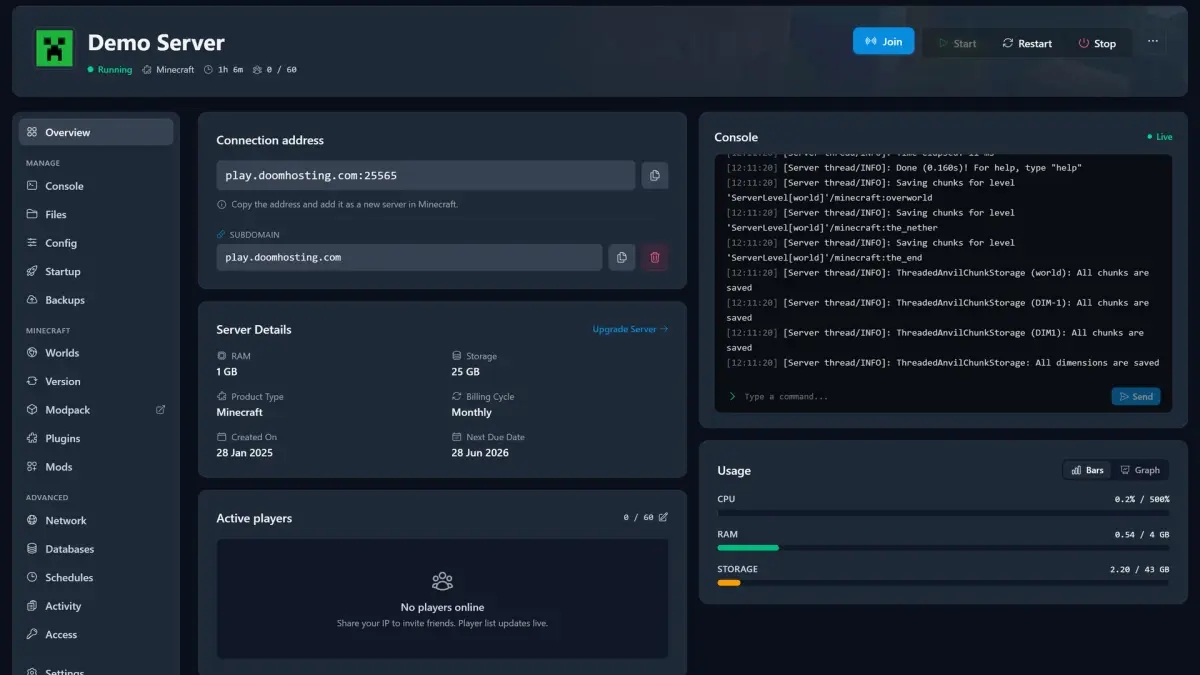The image size is (1200, 675).
Task: Send the console command
Action: [x=1136, y=396]
